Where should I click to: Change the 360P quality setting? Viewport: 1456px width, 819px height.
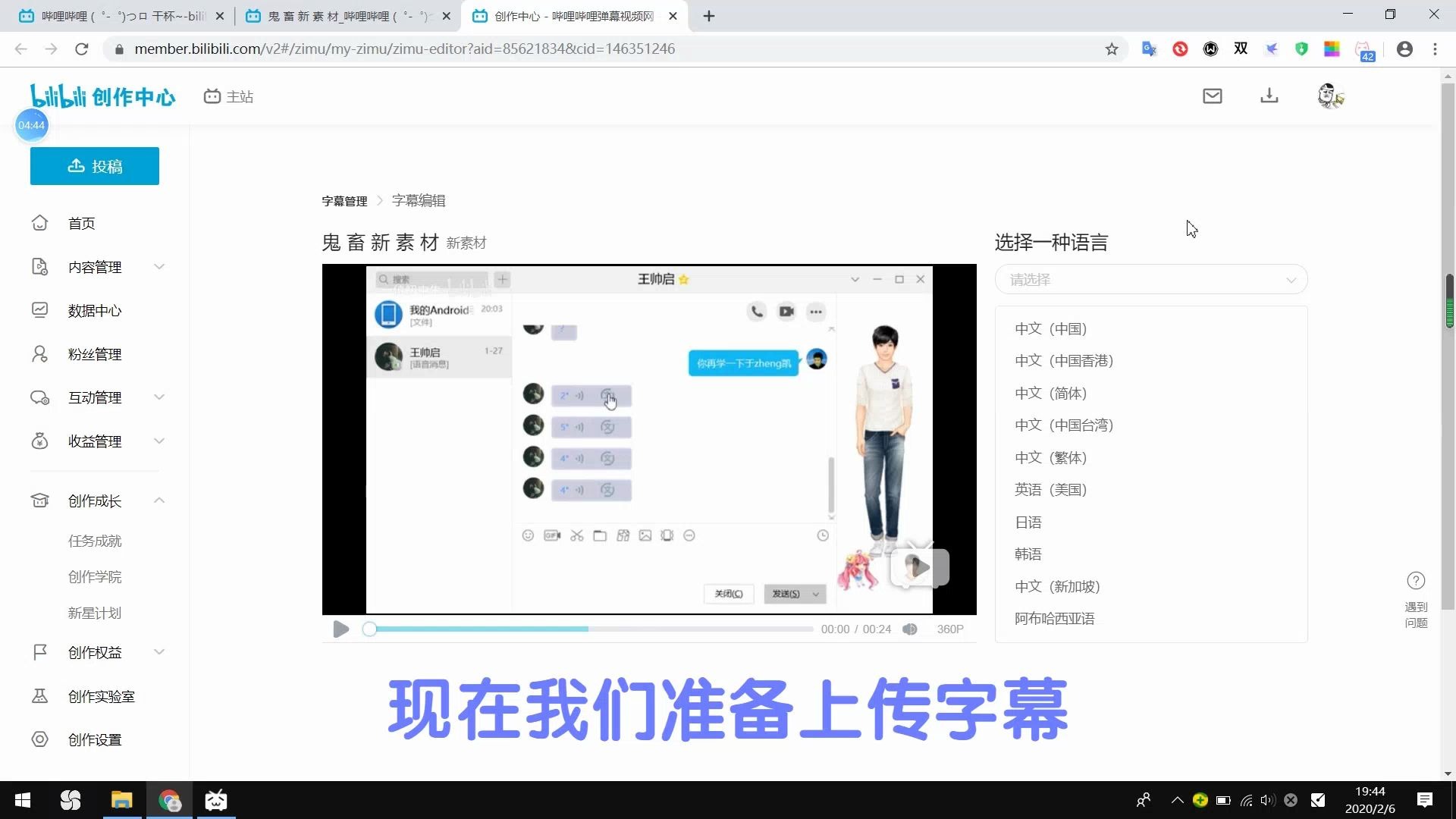[949, 629]
